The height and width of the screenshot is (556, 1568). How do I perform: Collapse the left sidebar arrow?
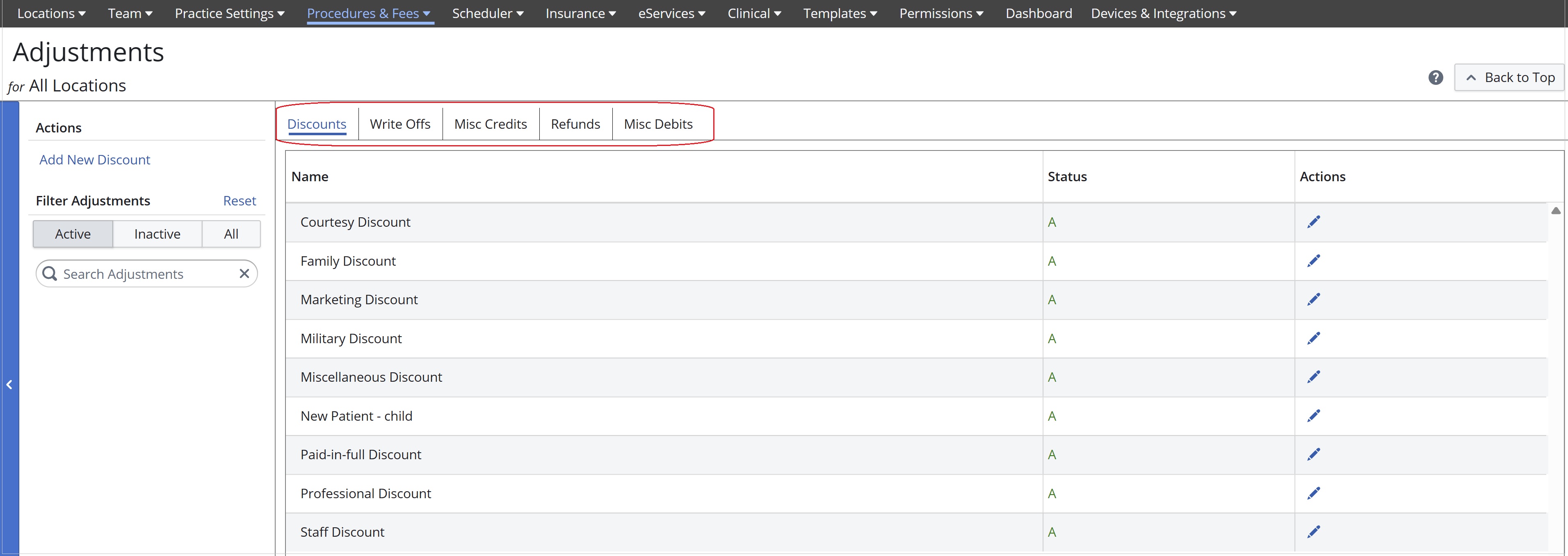coord(9,385)
